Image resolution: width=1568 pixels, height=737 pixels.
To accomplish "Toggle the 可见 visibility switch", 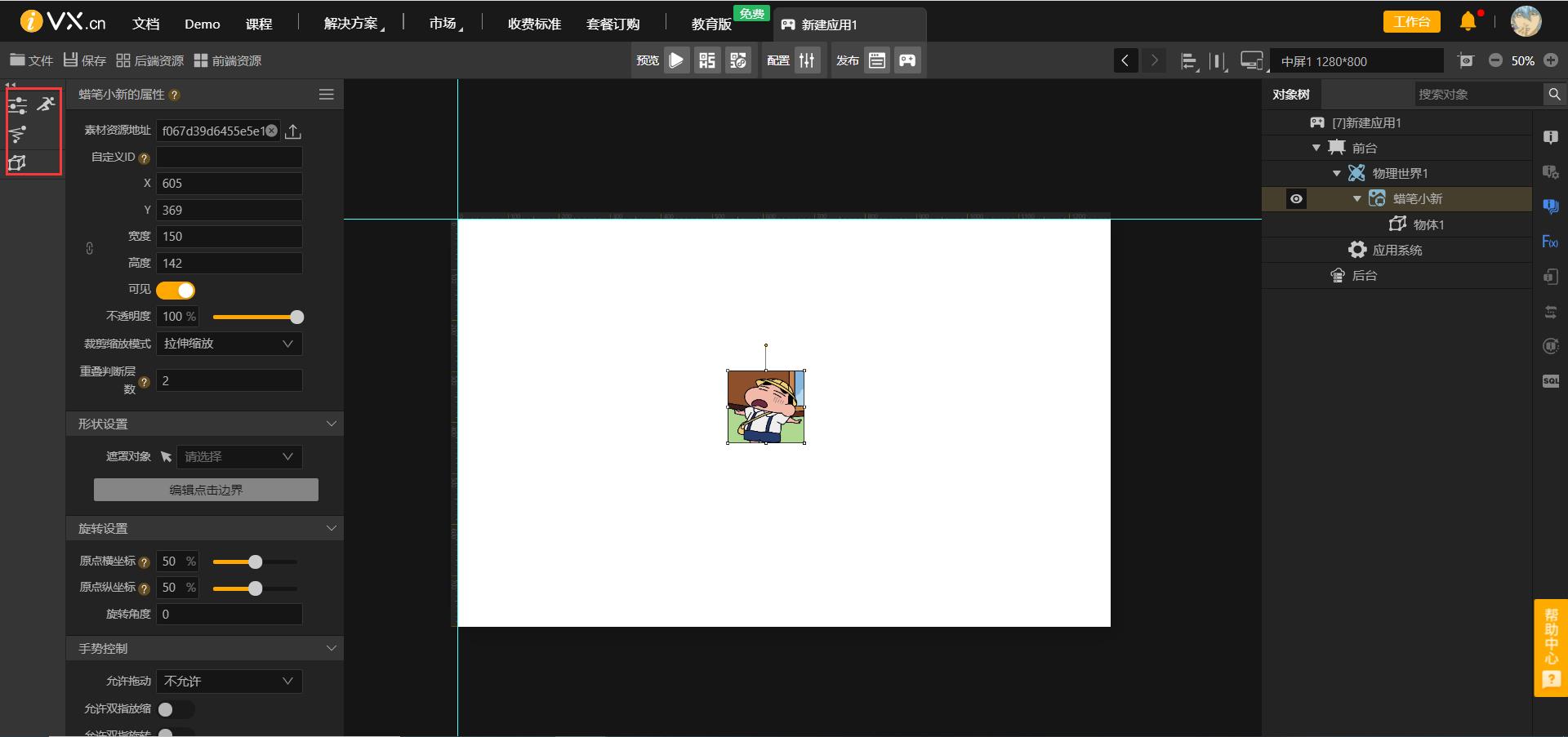I will tap(176, 291).
